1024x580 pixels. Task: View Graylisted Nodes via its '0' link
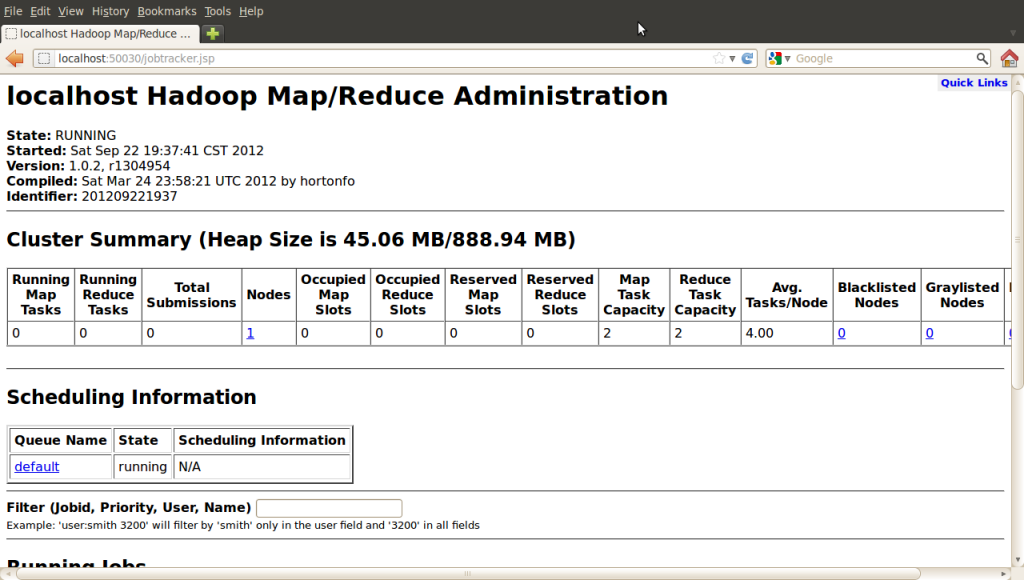click(929, 333)
